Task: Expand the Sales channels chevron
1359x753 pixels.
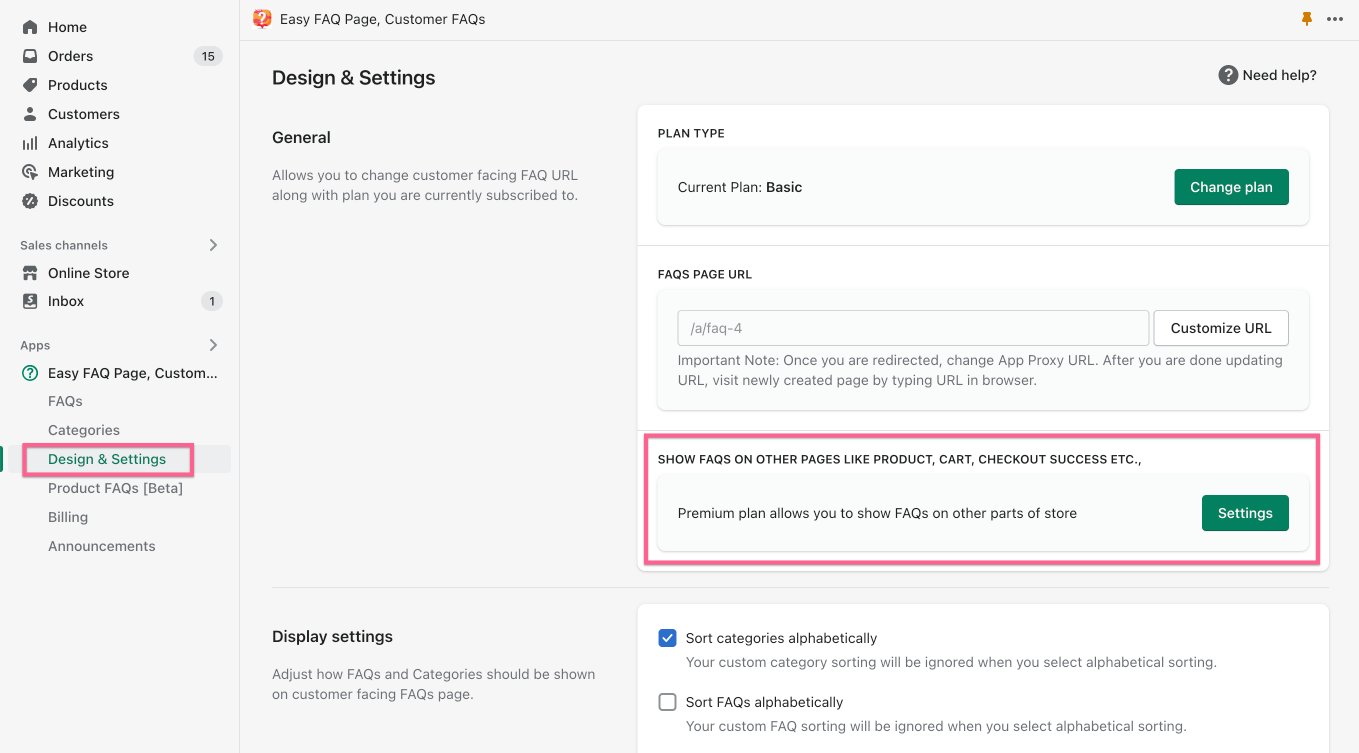Action: (x=213, y=245)
